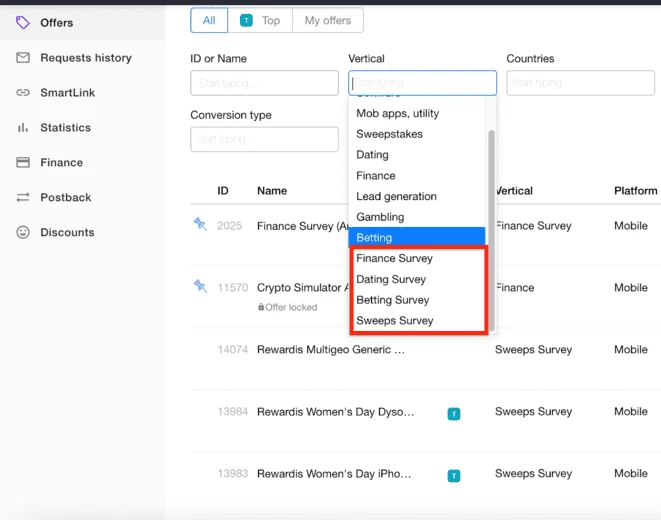Open the Countries filter field

(x=580, y=83)
